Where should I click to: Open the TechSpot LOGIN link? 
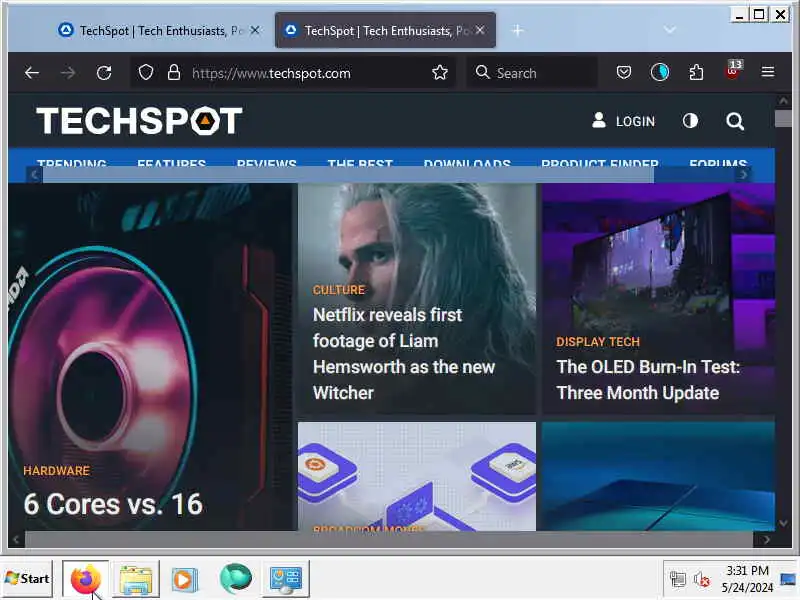(x=623, y=121)
